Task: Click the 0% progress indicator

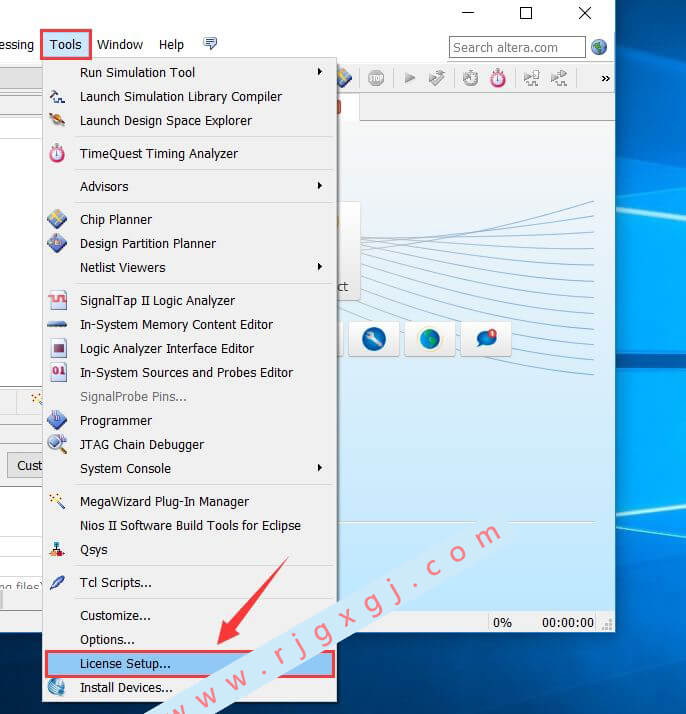Action: pos(503,622)
